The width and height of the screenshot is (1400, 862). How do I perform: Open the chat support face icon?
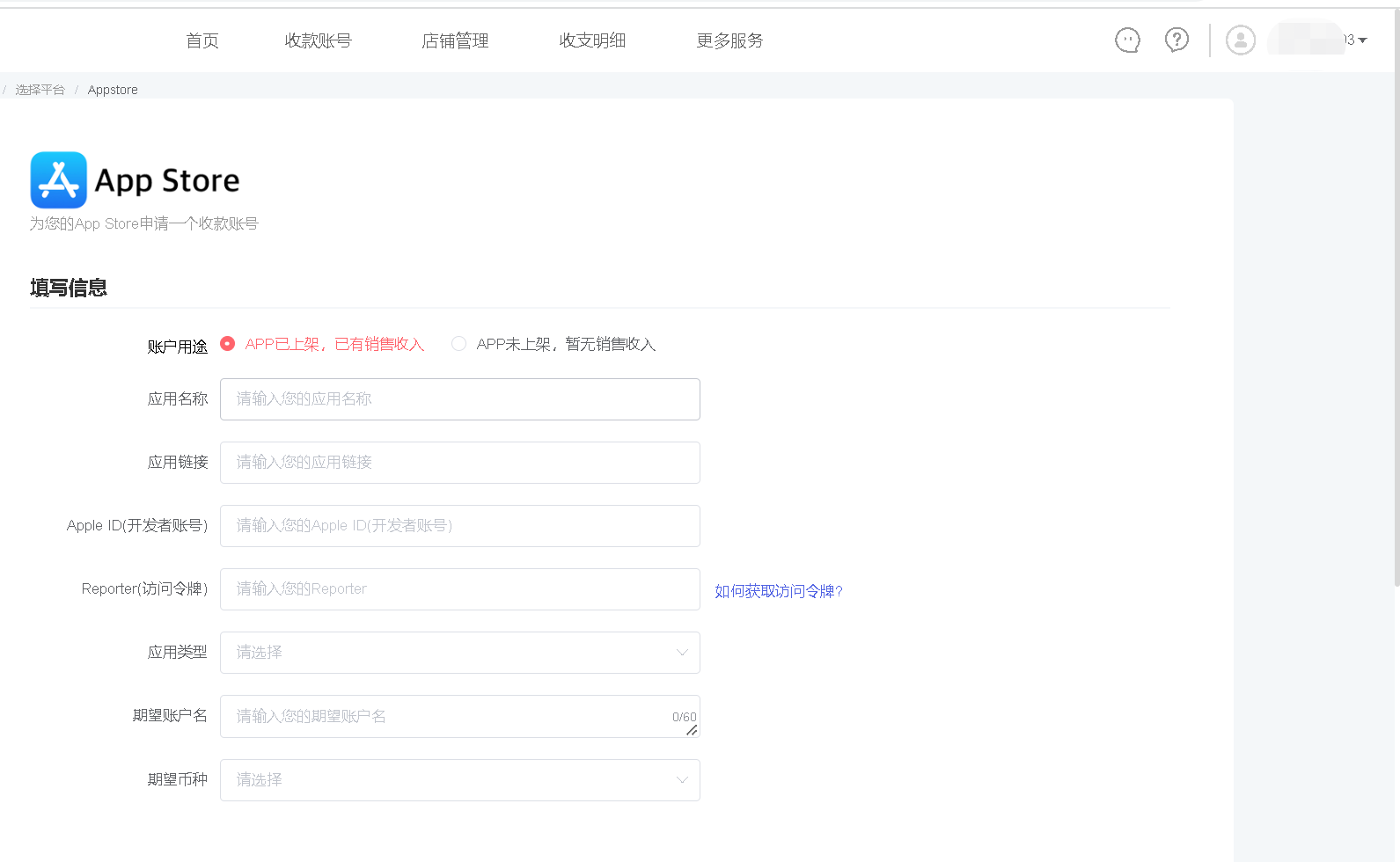pos(1127,40)
